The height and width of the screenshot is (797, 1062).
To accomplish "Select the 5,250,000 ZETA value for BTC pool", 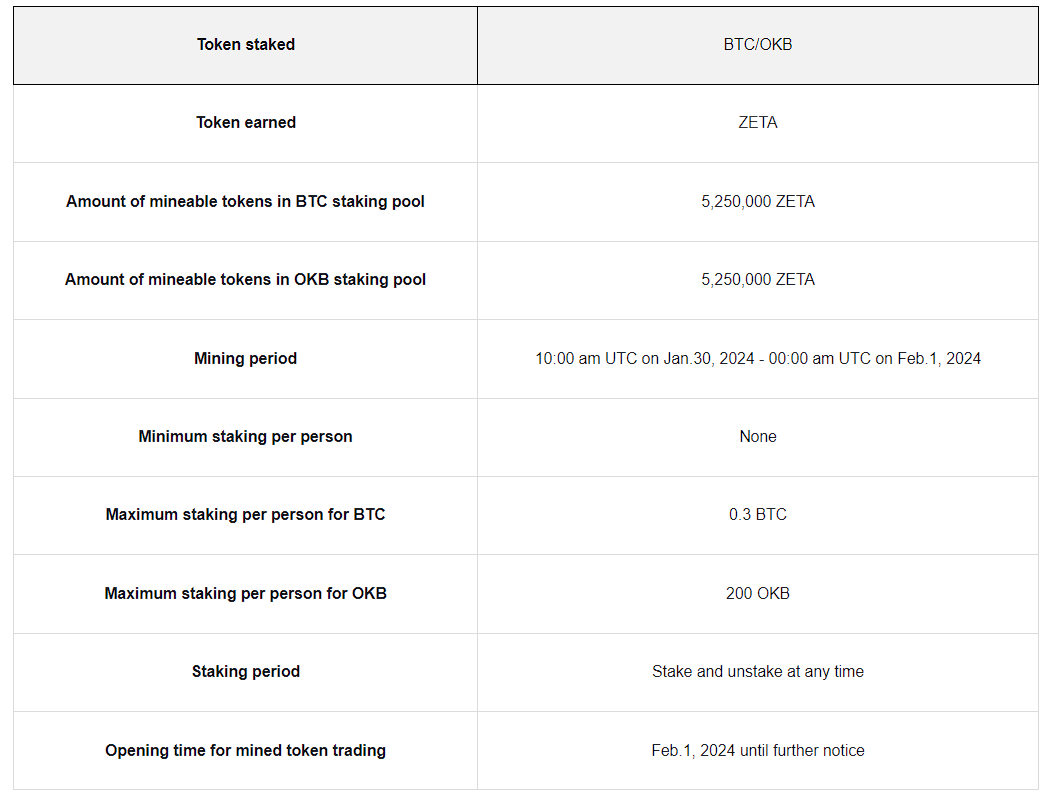I will click(757, 201).
